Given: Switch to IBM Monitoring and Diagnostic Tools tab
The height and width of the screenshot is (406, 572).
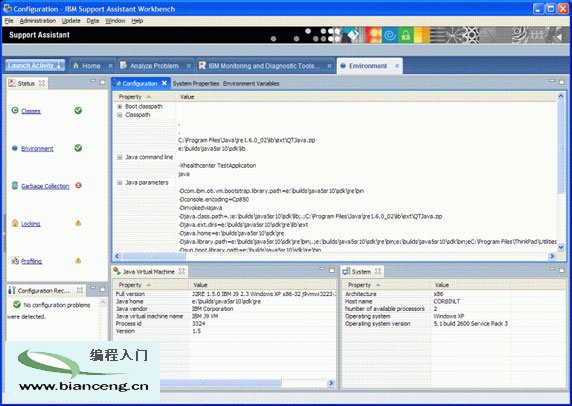Looking at the screenshot, I should point(263,66).
